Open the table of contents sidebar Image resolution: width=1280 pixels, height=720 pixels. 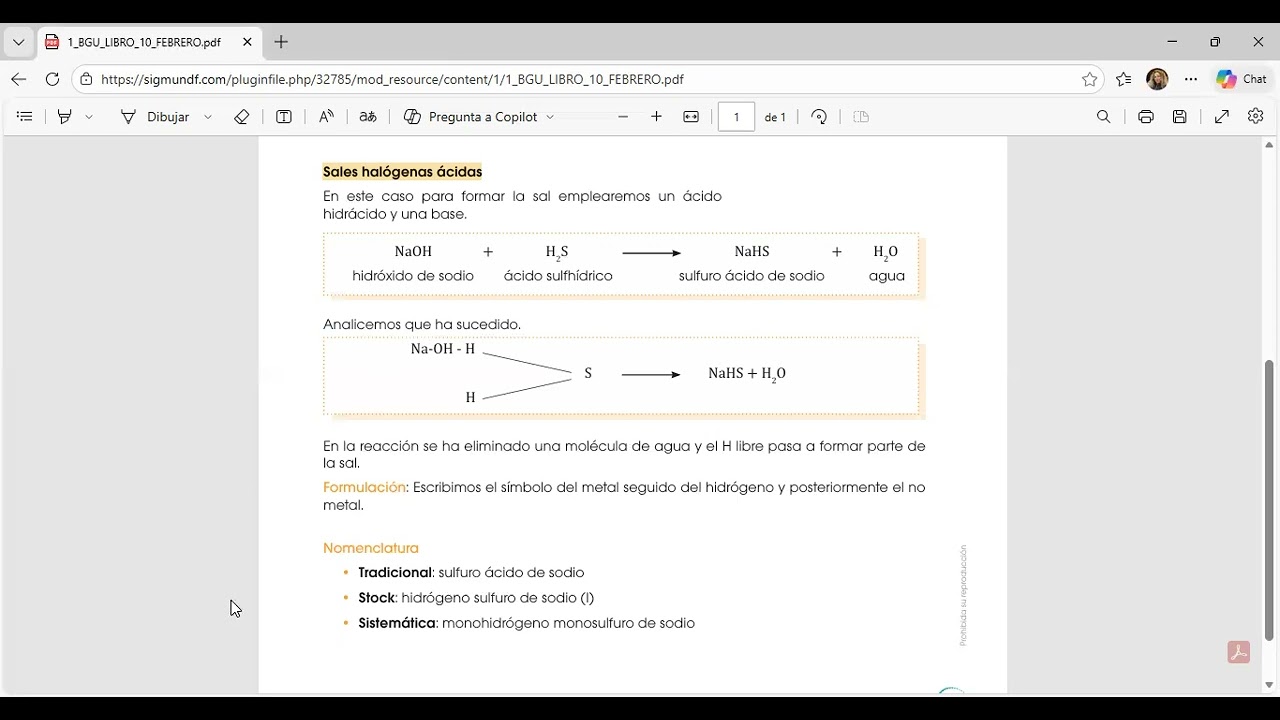tap(25, 117)
